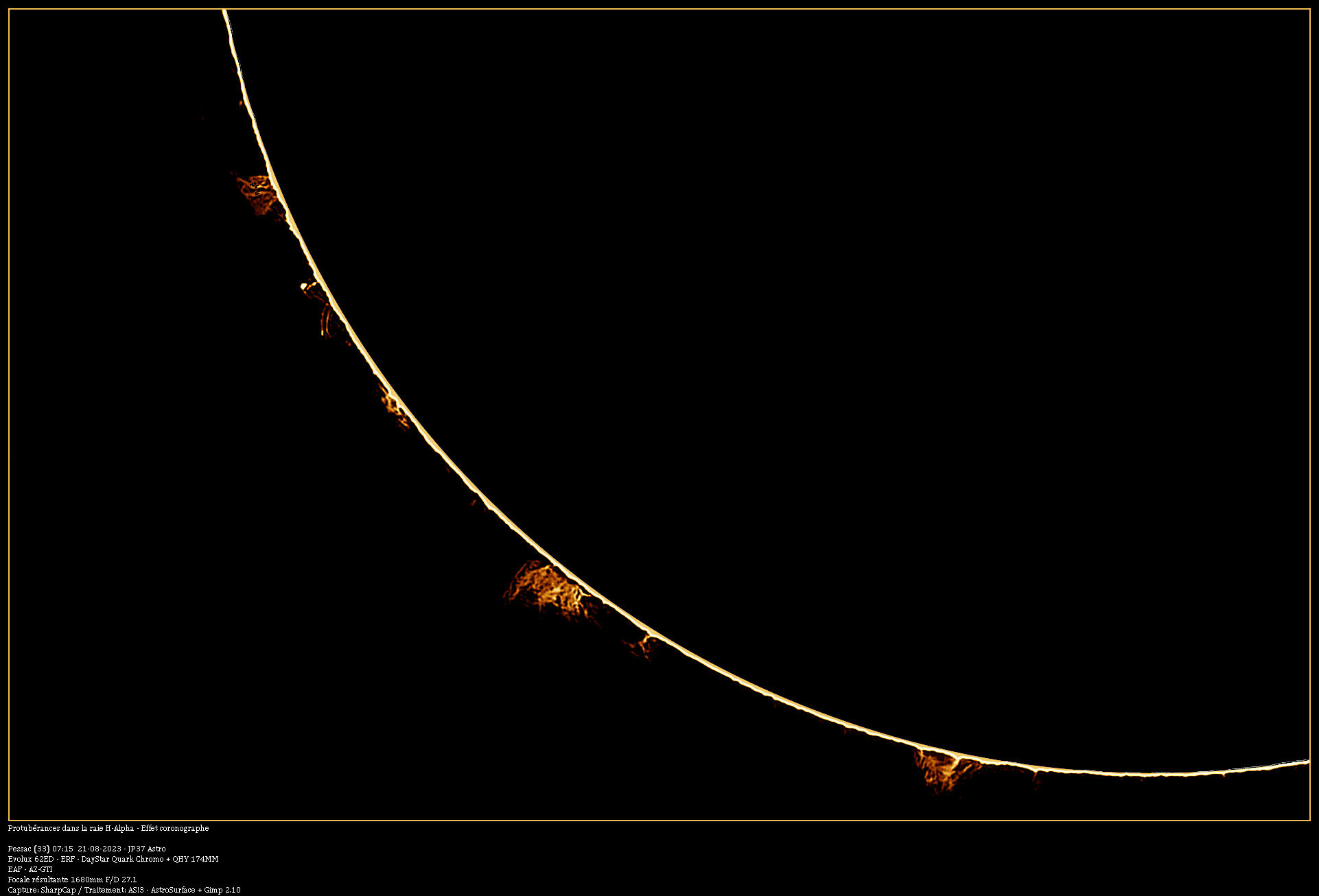Click the bright loop prominence on left limb

tap(320, 307)
